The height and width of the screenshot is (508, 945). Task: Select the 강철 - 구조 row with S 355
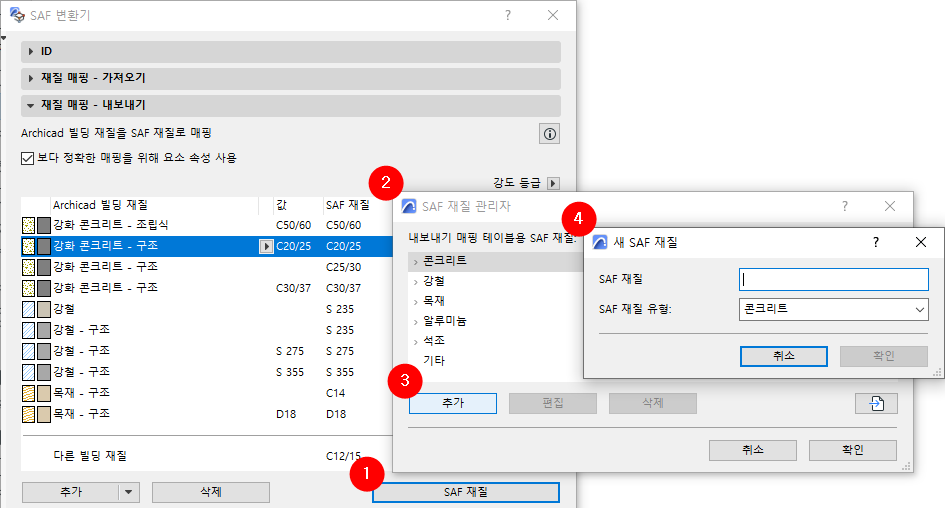coord(207,372)
